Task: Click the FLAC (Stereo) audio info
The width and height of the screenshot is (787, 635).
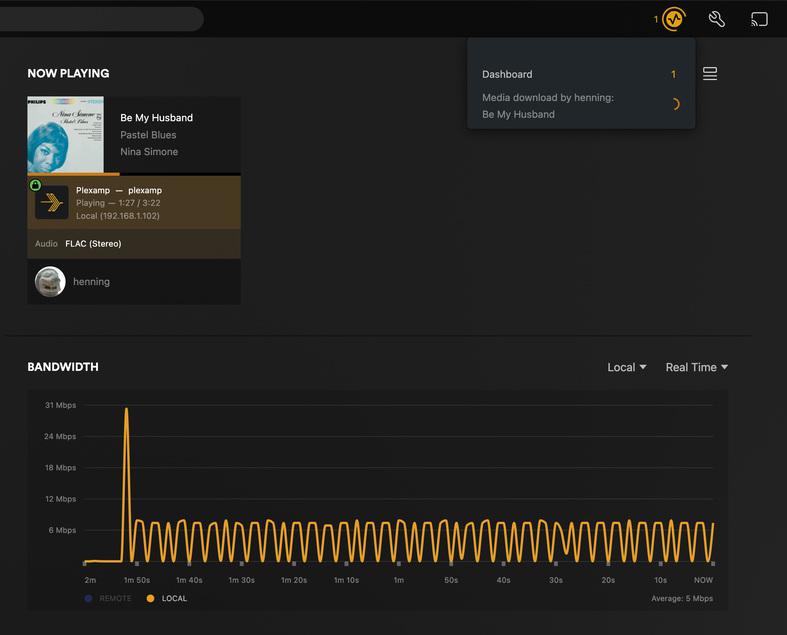Action: coord(93,244)
